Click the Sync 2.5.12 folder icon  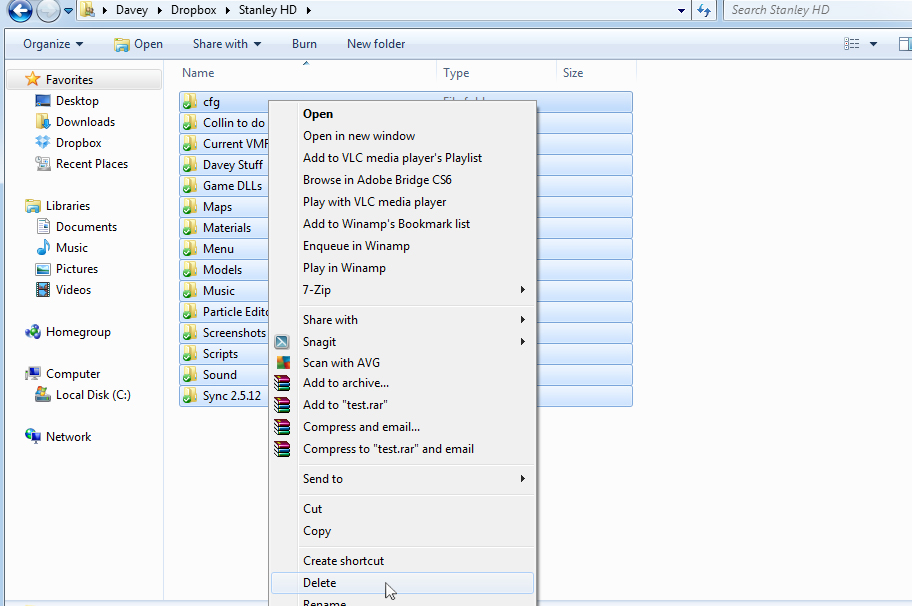tap(190, 395)
